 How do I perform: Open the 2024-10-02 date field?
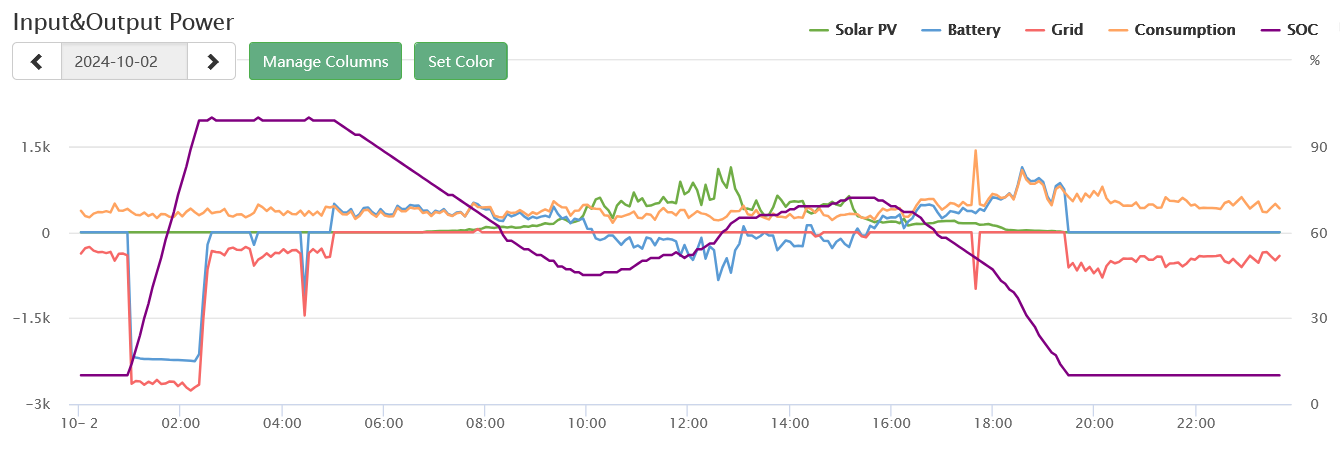(x=124, y=61)
